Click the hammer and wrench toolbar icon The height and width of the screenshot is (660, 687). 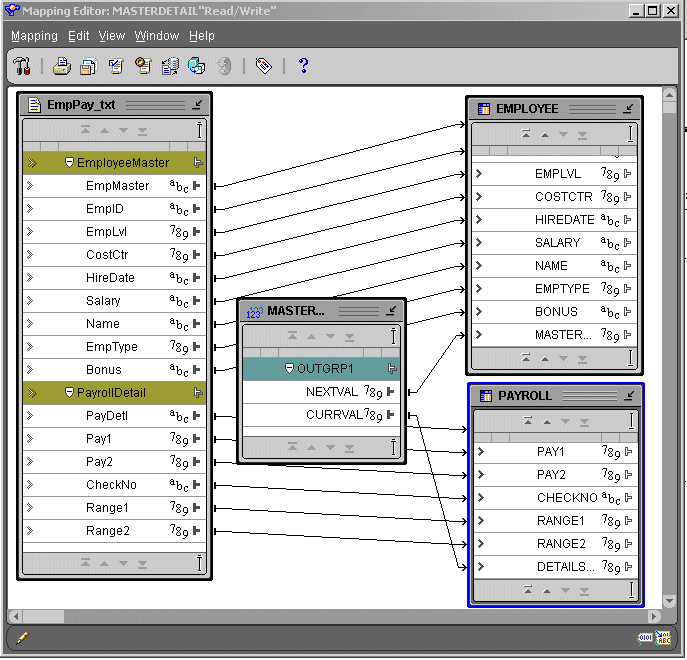22,66
